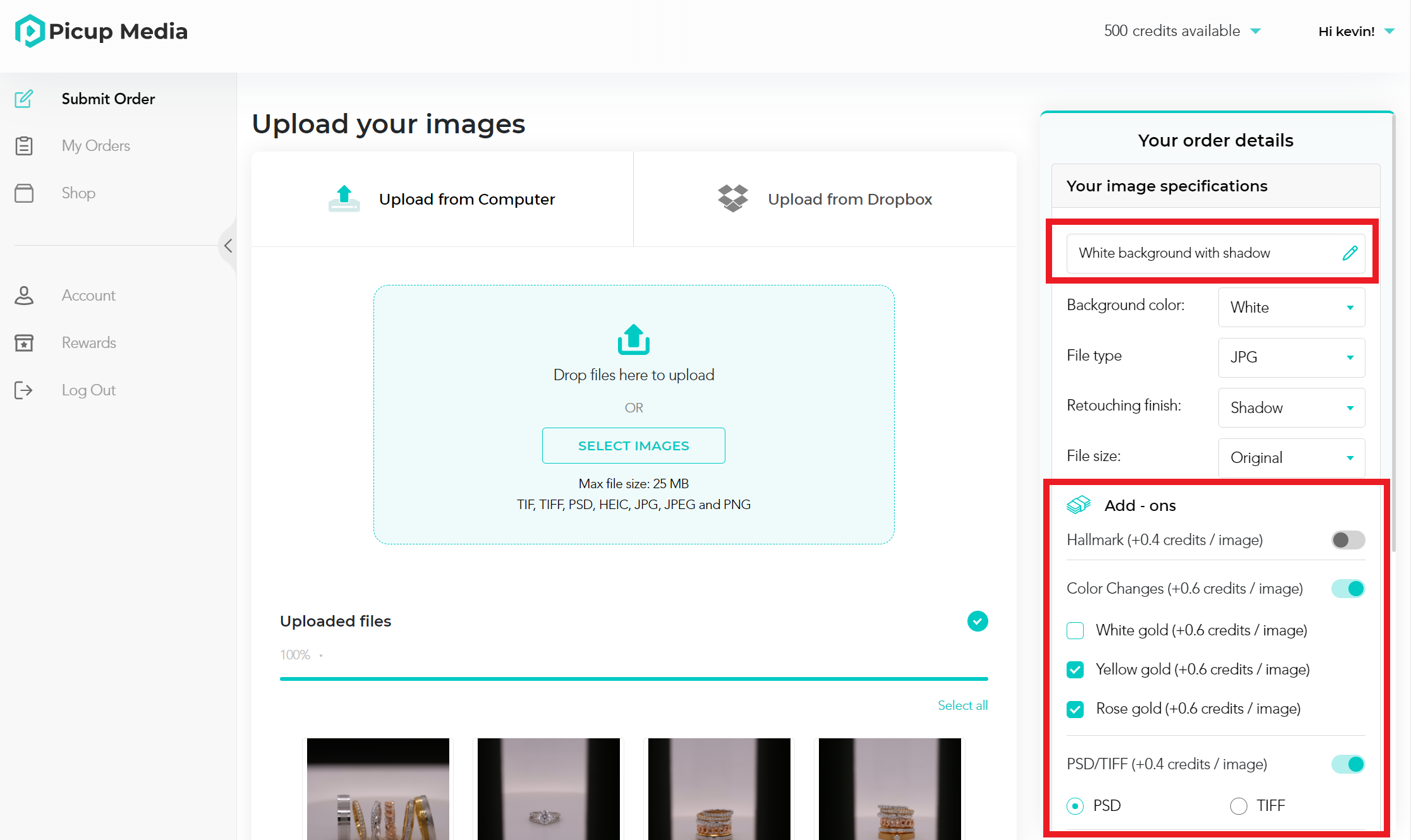Click the Picup Media logo icon

pos(30,31)
